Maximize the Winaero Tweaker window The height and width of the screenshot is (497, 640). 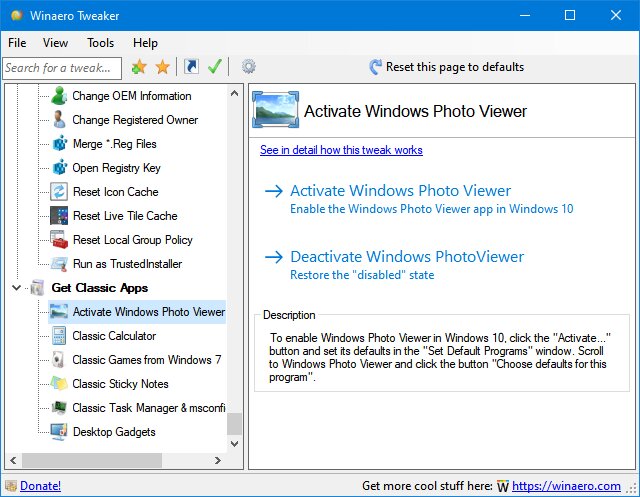(x=570, y=16)
